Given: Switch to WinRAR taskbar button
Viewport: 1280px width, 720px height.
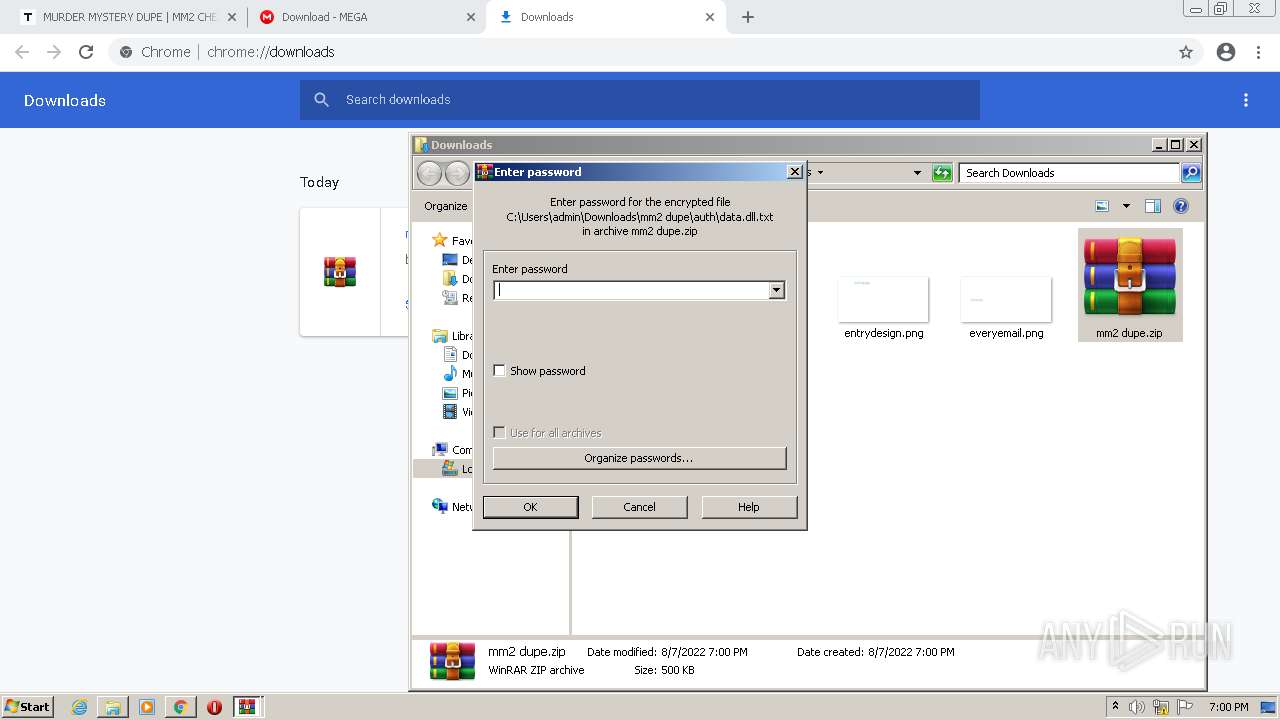Looking at the screenshot, I should coord(248,707).
